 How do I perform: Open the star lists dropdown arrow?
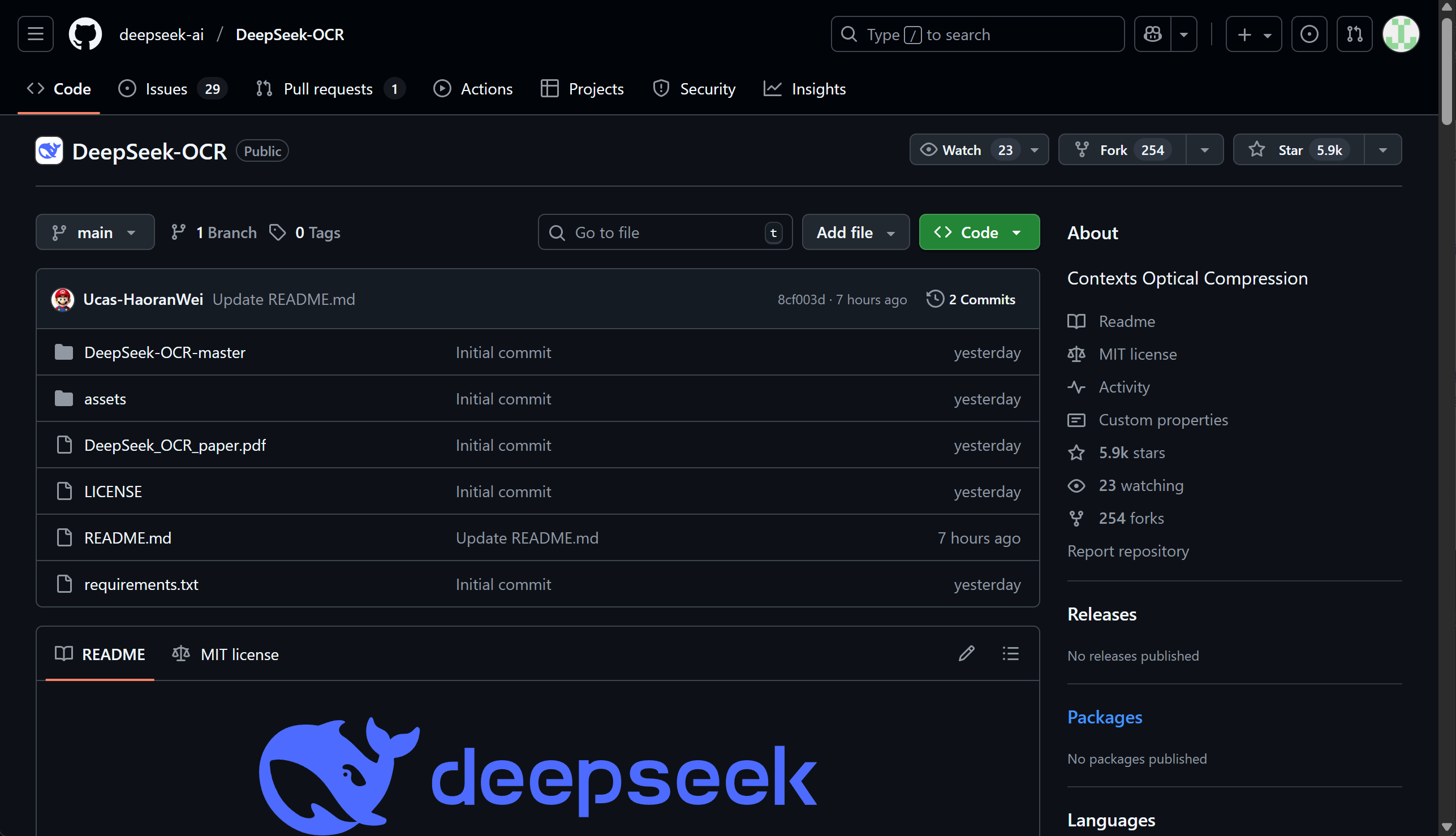coord(1382,150)
